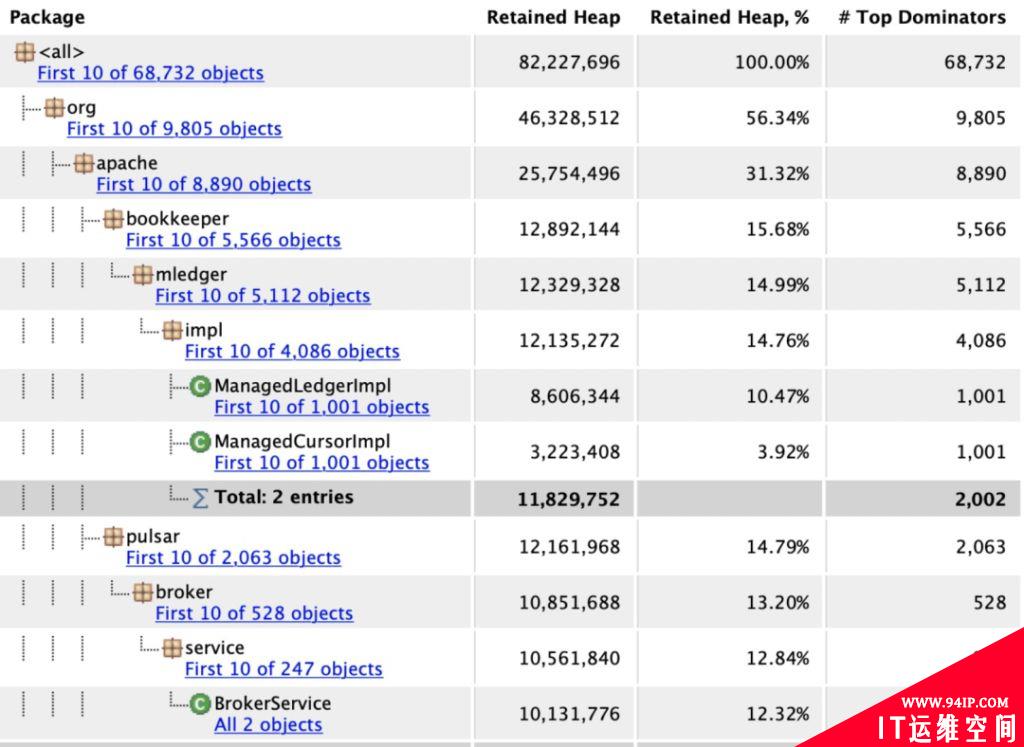Sort by Retained Heap, % column header
The width and height of the screenshot is (1024, 747).
pos(729,18)
